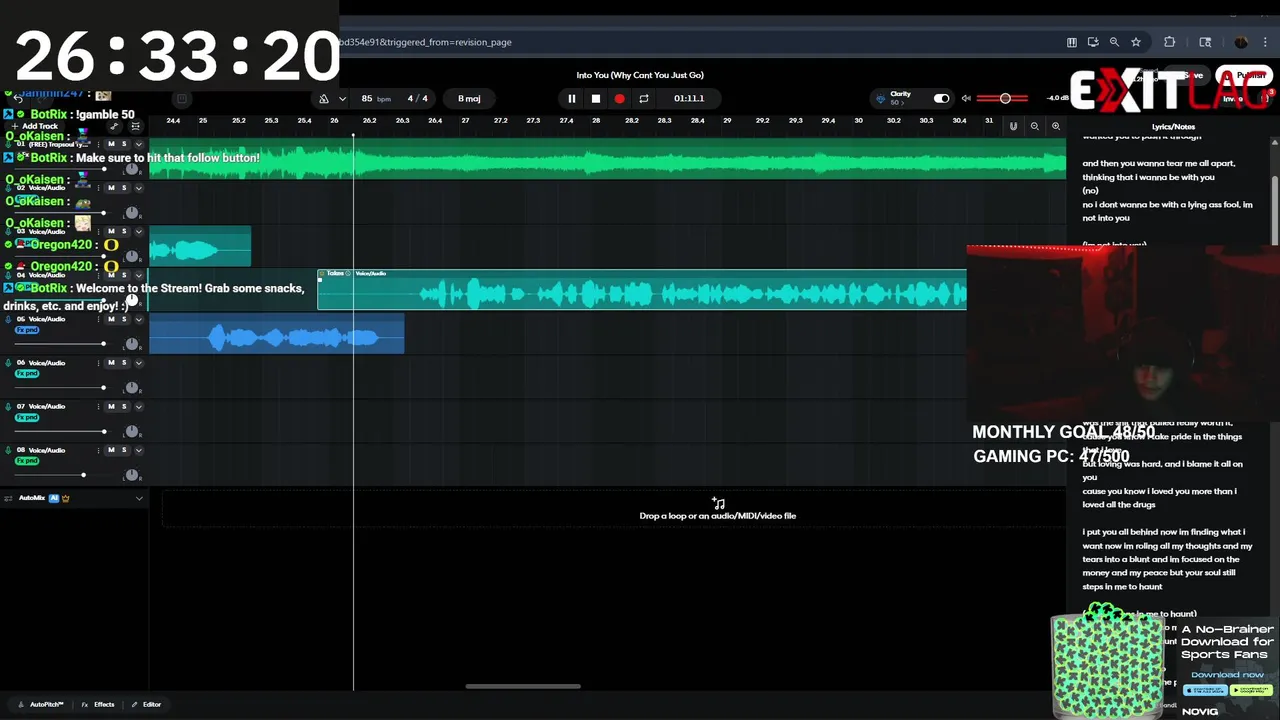Click the routing icon beside Add Track
This screenshot has height=720, width=1280.
tap(114, 126)
